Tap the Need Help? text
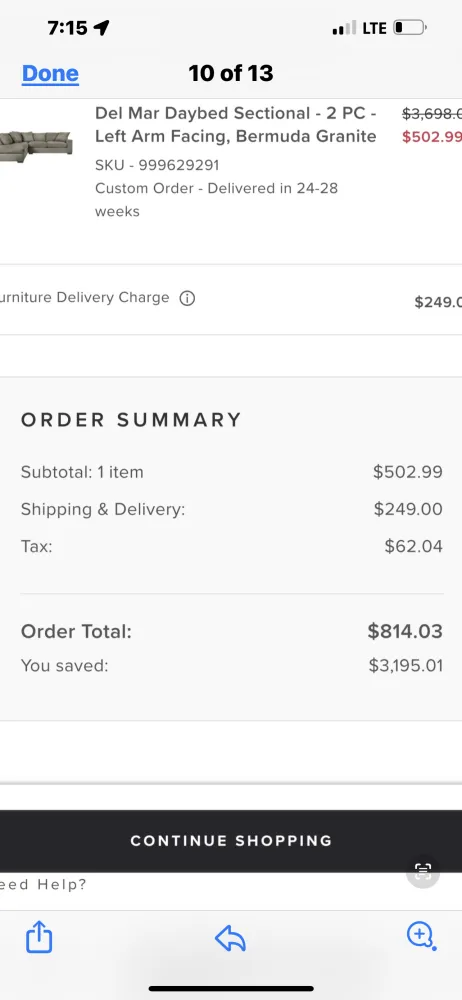Viewport: 462px width, 1000px height. (x=43, y=885)
